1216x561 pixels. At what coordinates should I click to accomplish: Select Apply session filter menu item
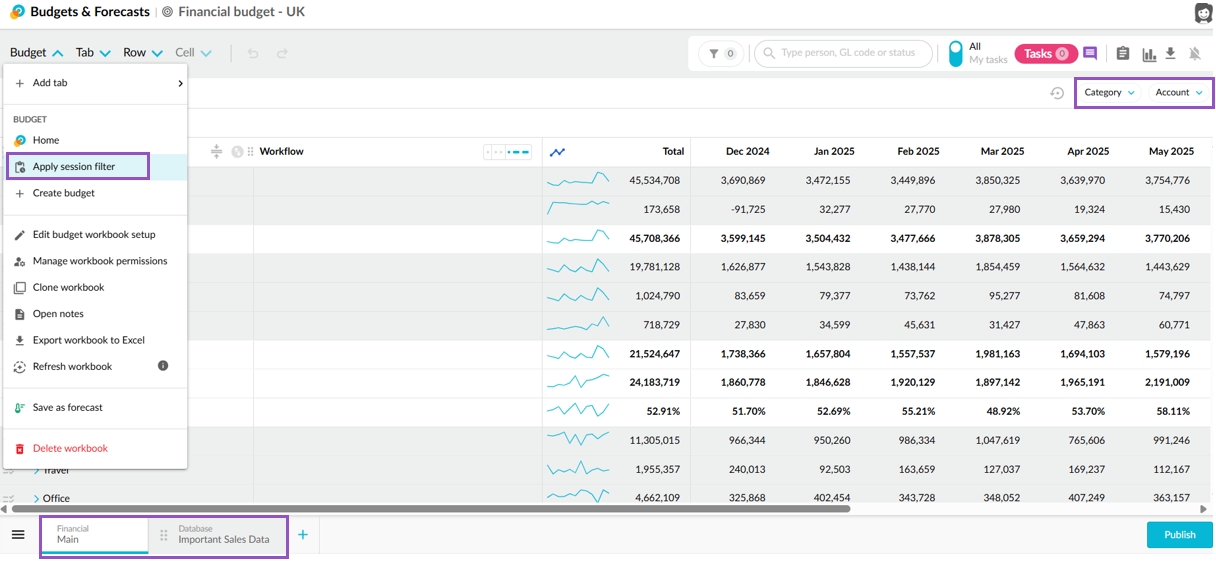(x=74, y=167)
